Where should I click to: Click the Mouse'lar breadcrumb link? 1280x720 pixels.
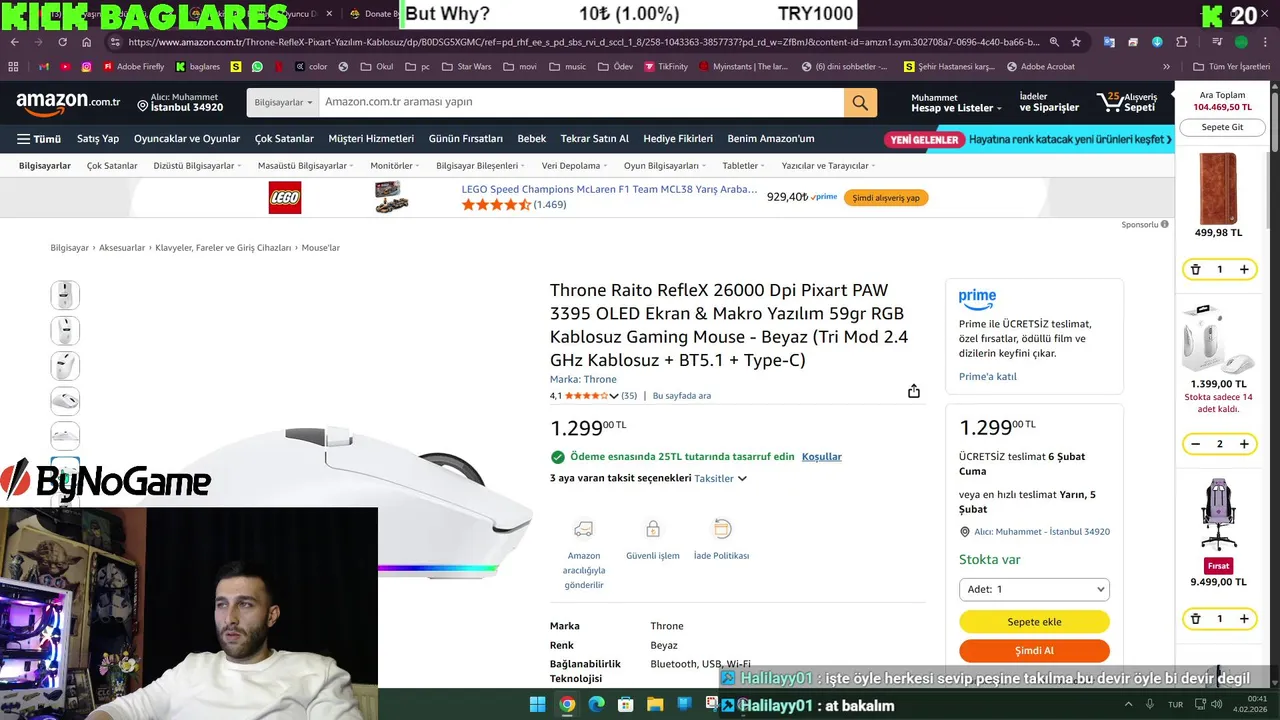320,248
